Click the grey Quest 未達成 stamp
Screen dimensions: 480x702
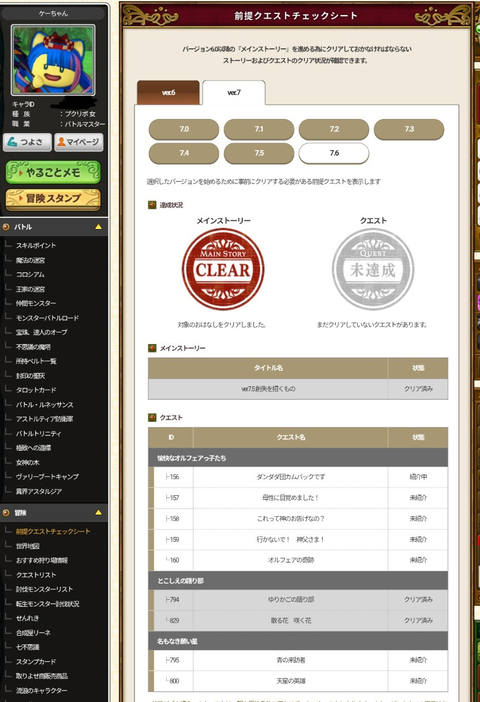[373, 270]
